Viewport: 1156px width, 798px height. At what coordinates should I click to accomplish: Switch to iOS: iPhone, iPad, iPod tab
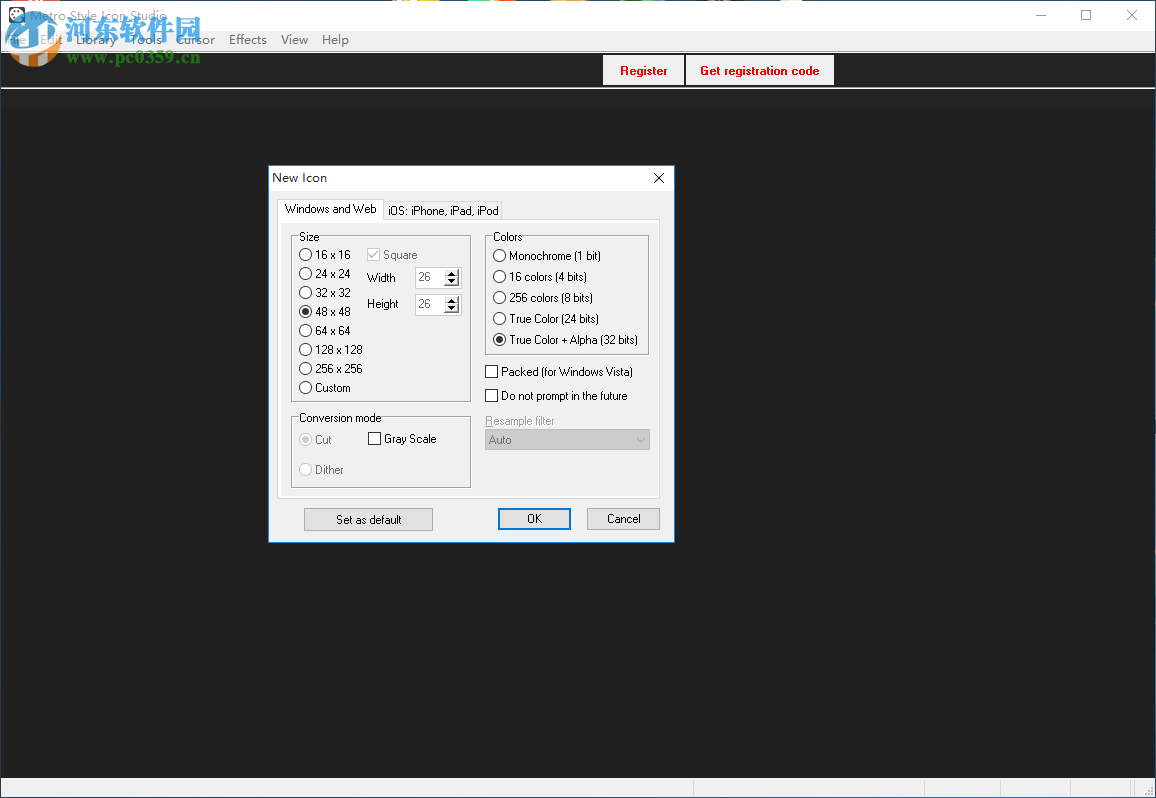(x=443, y=211)
